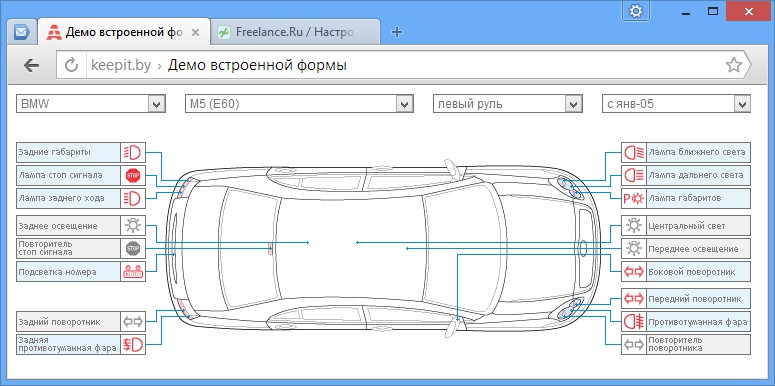Select the Противотуманная фара label
Image resolution: width=775 pixels, height=386 pixels.
point(698,322)
